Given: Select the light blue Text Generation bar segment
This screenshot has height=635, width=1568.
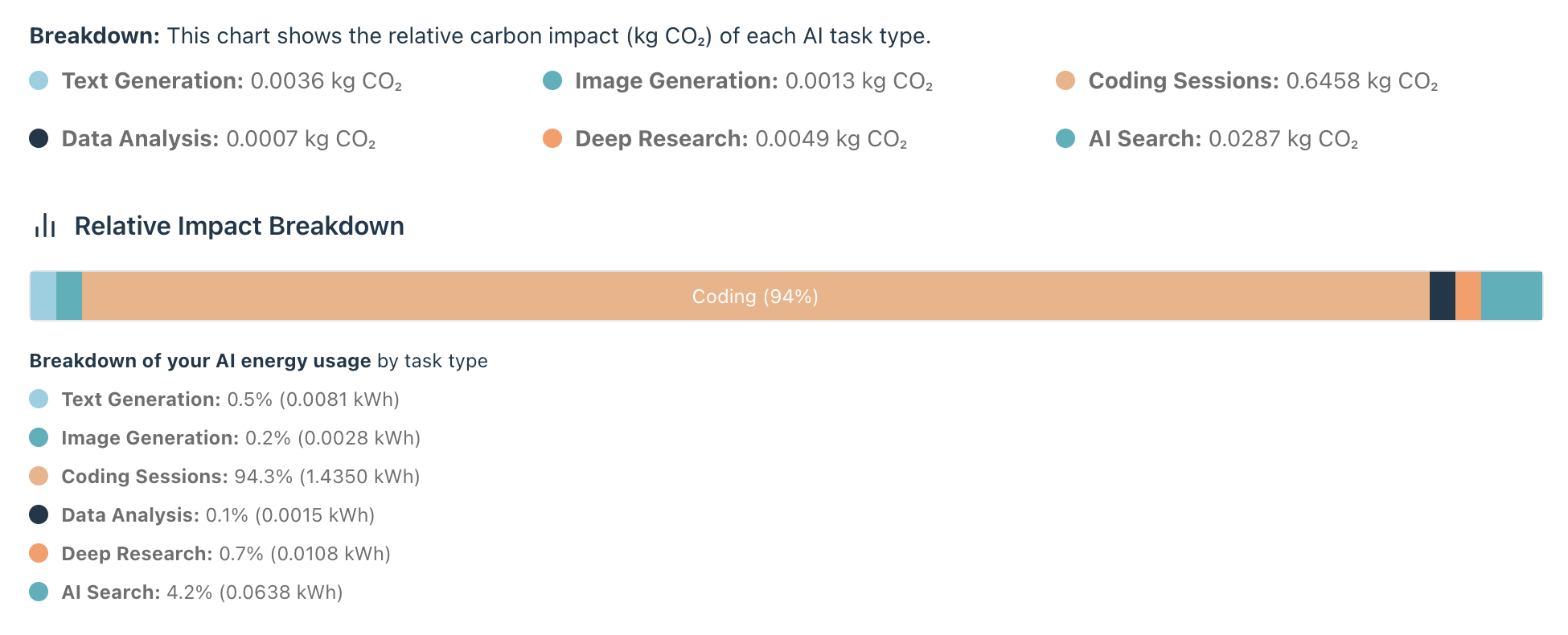Looking at the screenshot, I should point(43,297).
